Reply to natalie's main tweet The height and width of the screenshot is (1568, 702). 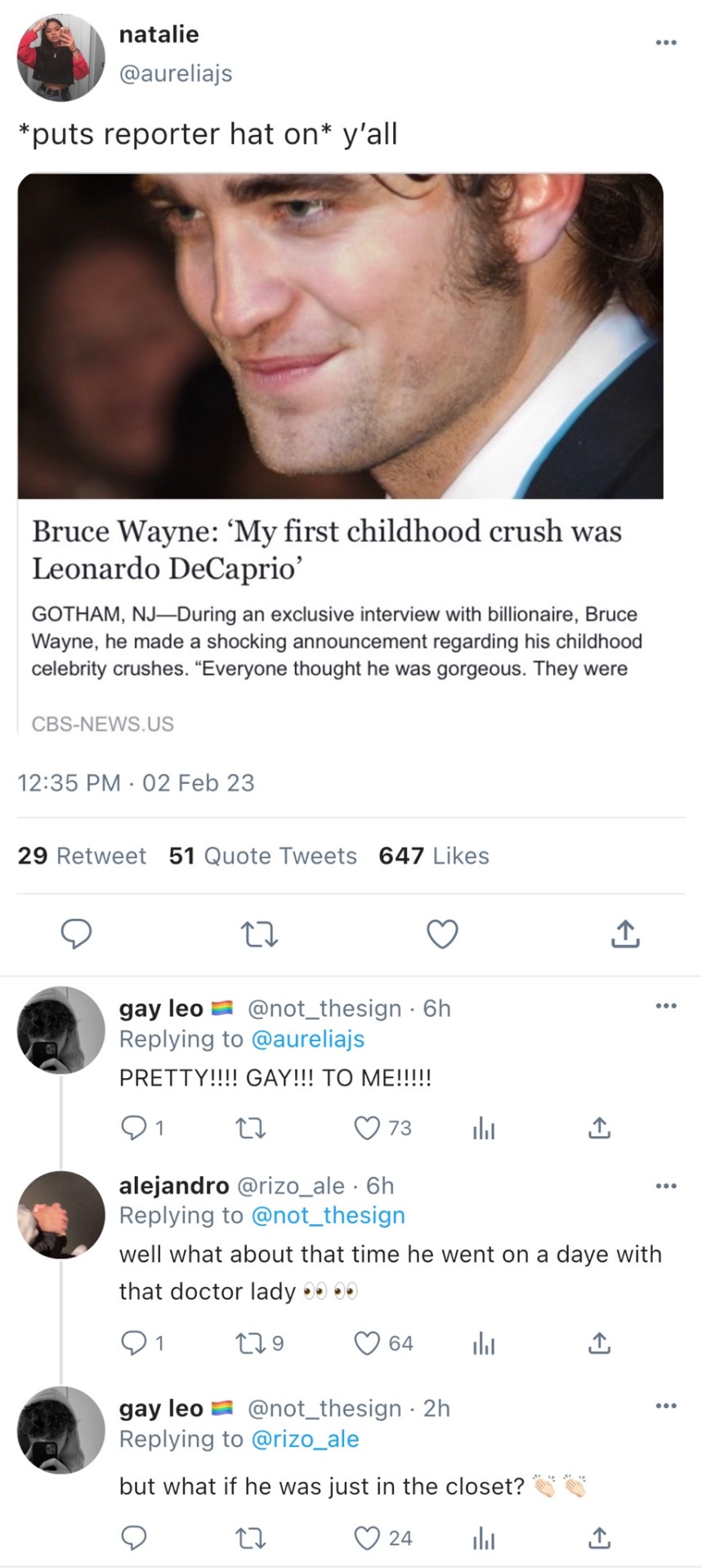(x=76, y=933)
